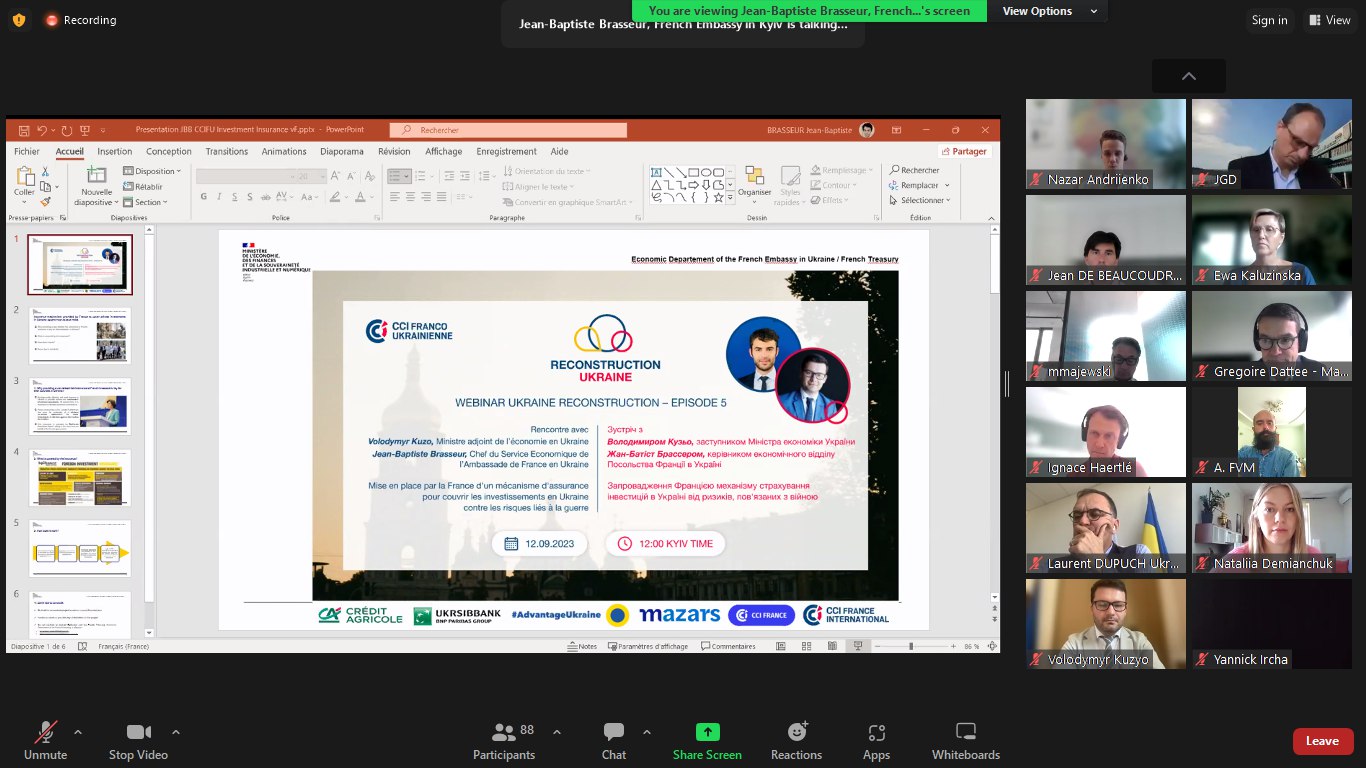This screenshot has width=1366, height=768.
Task: Select Volodymyr Kuzyo's video tile
Action: tap(1106, 623)
